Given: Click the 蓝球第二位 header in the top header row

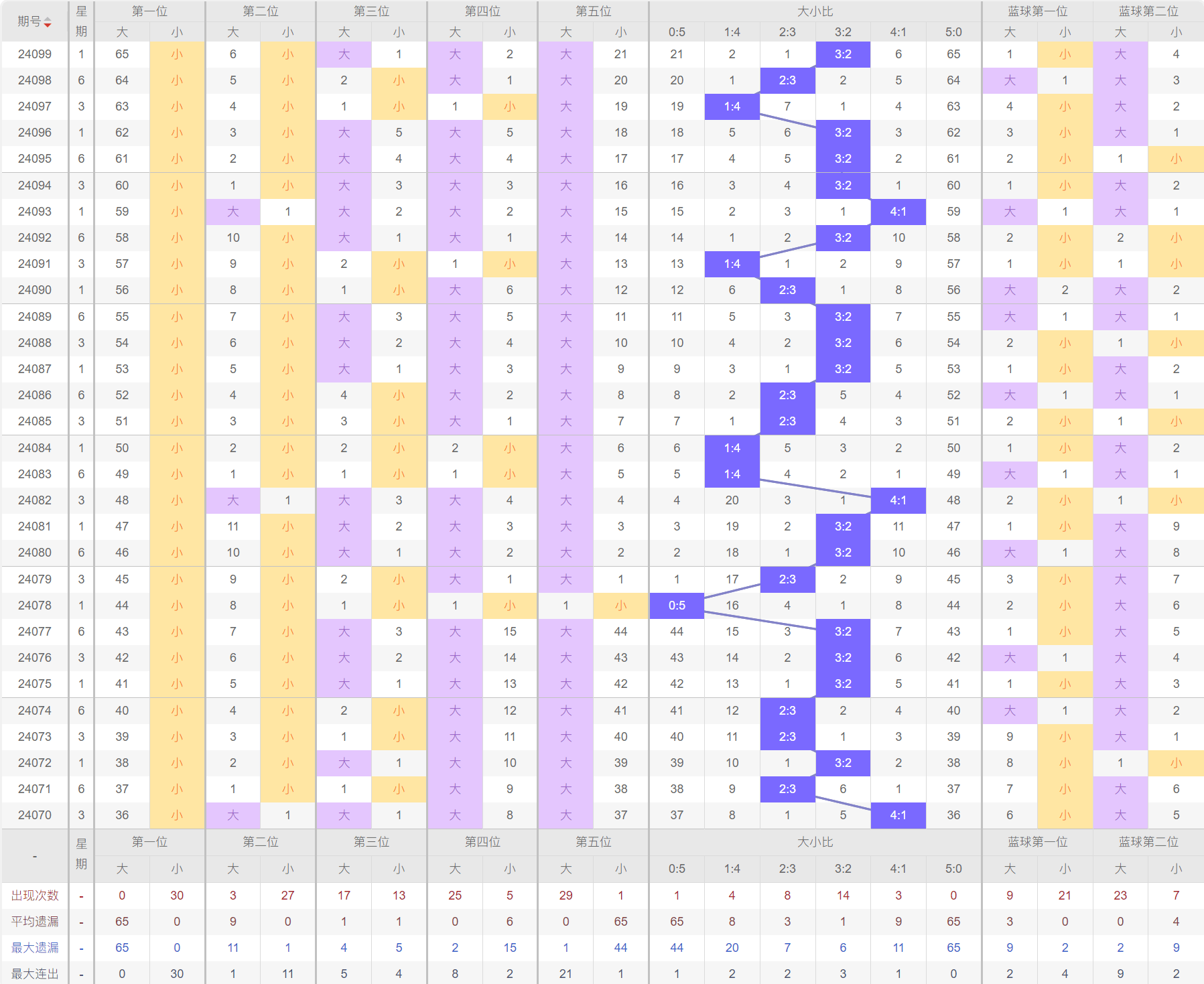Looking at the screenshot, I should [x=1148, y=11].
